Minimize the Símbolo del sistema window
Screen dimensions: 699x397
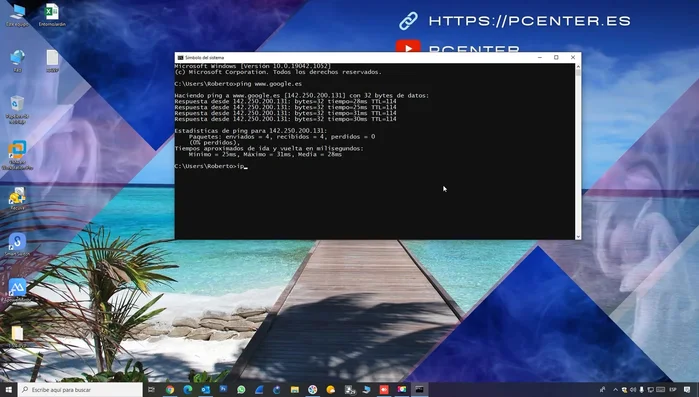(539, 57)
